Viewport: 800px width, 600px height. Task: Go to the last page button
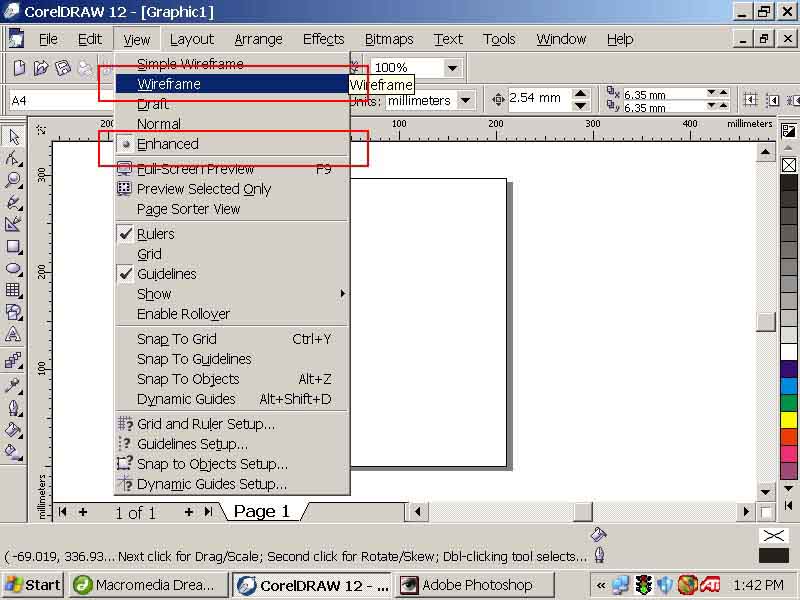tap(208, 512)
